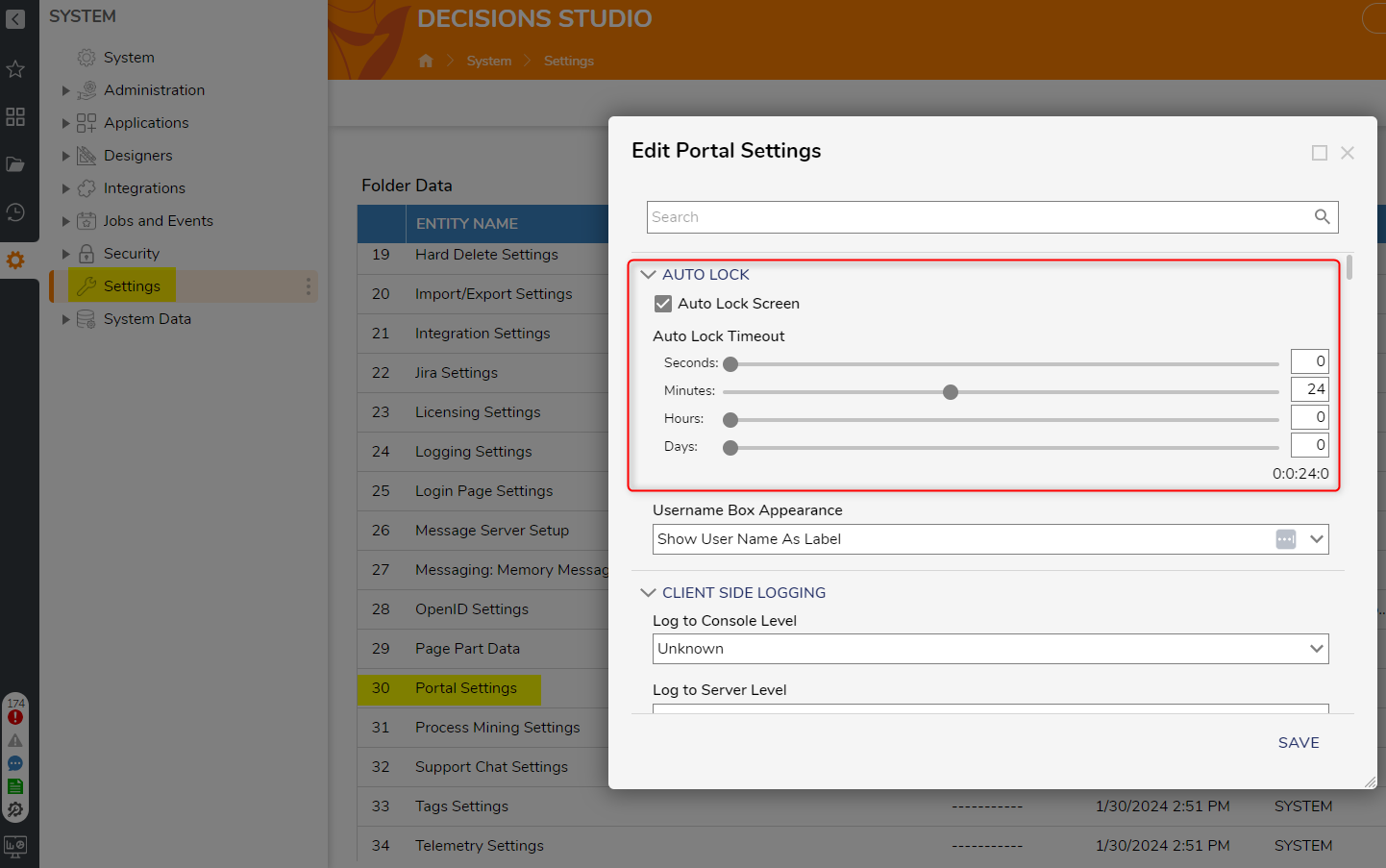Click the Integrations puzzle icon in the tree
Viewport: 1386px width, 868px height.
tap(87, 188)
